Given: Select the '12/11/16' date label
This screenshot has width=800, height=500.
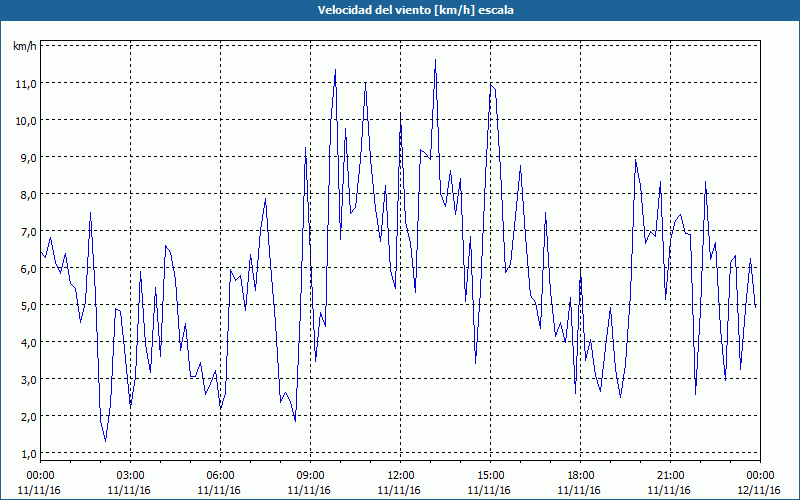Looking at the screenshot, I should 759,490.
